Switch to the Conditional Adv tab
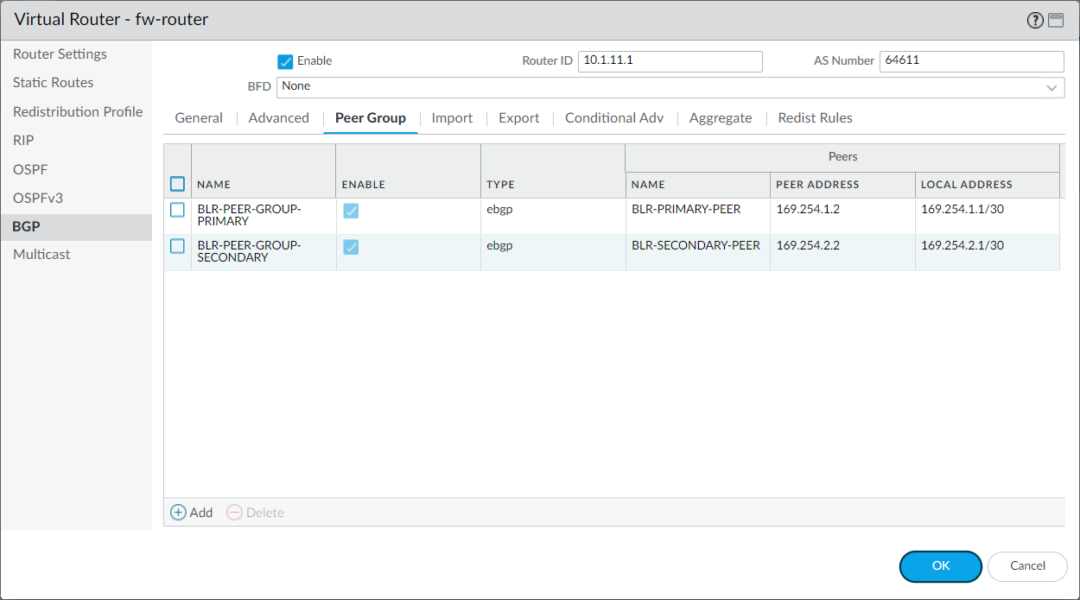The height and width of the screenshot is (600, 1080). (613, 117)
